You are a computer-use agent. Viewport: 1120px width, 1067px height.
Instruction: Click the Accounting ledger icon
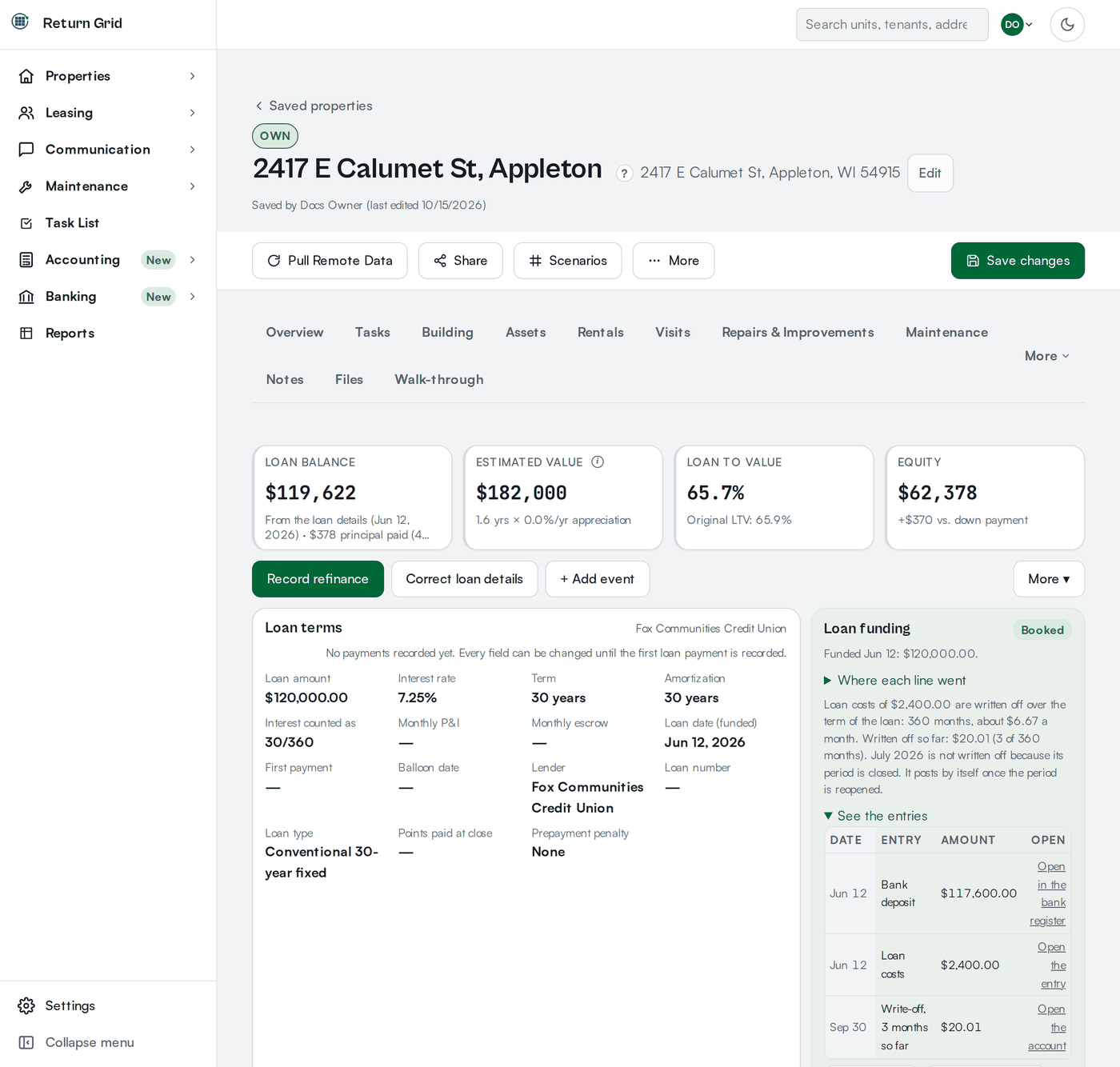[x=26, y=260]
